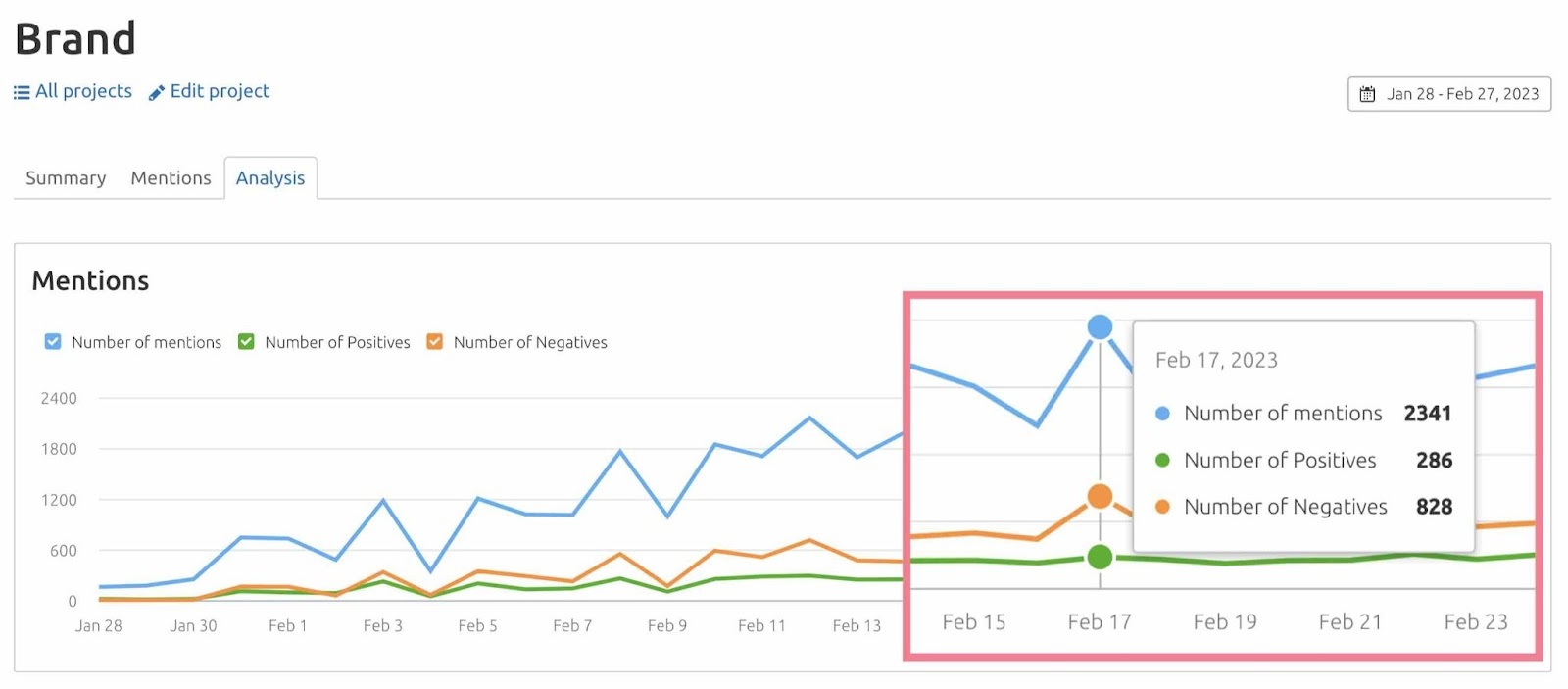The width and height of the screenshot is (1568, 689).
Task: Click the orange Feb 17 data point
Action: [1100, 497]
